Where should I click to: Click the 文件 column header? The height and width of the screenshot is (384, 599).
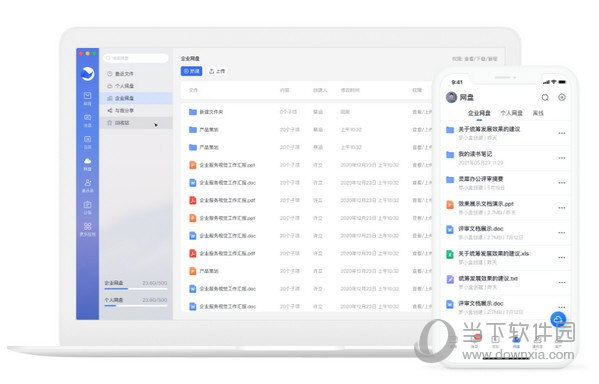coord(193,90)
